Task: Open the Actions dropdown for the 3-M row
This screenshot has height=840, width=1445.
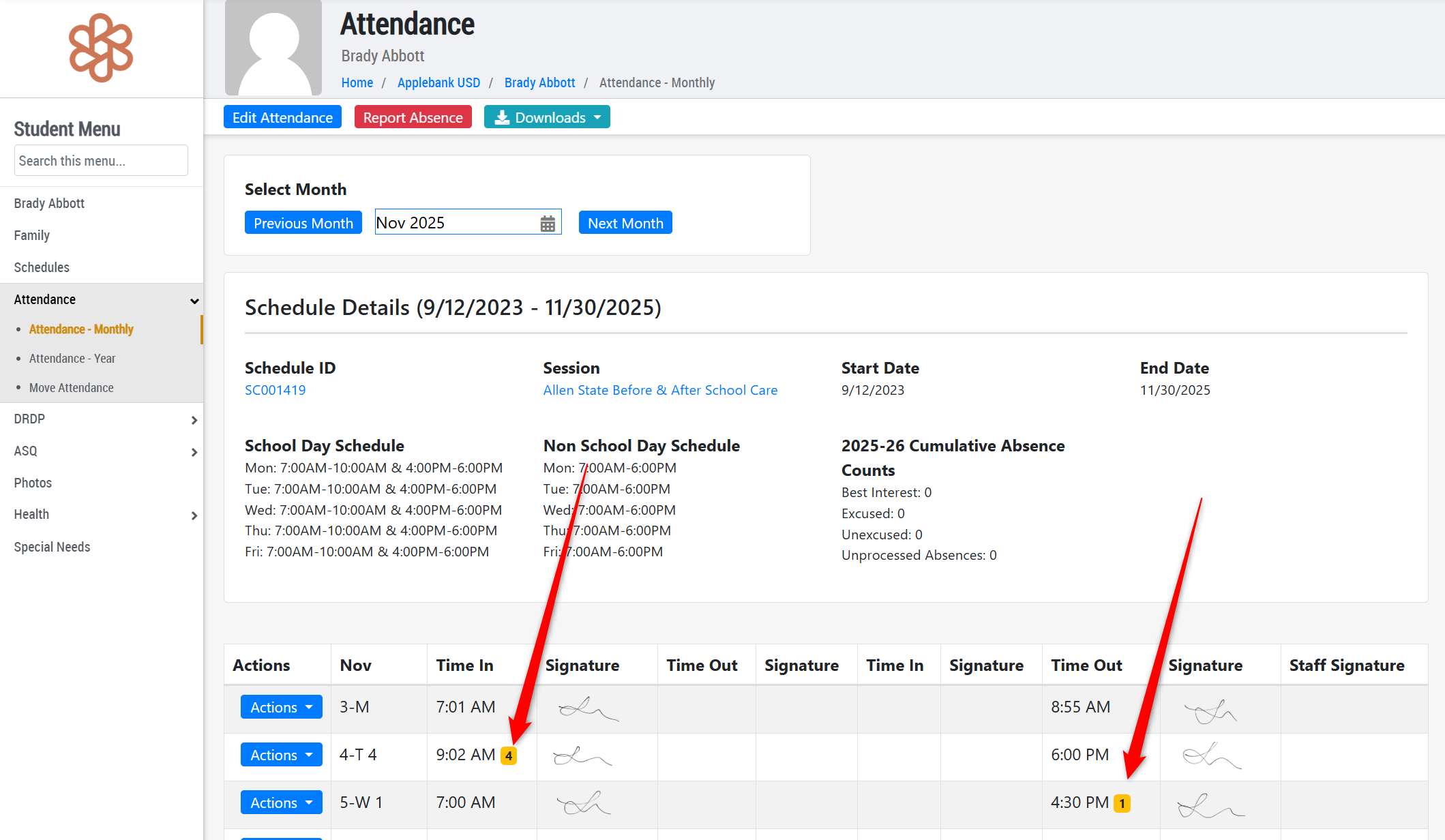Action: coord(281,707)
